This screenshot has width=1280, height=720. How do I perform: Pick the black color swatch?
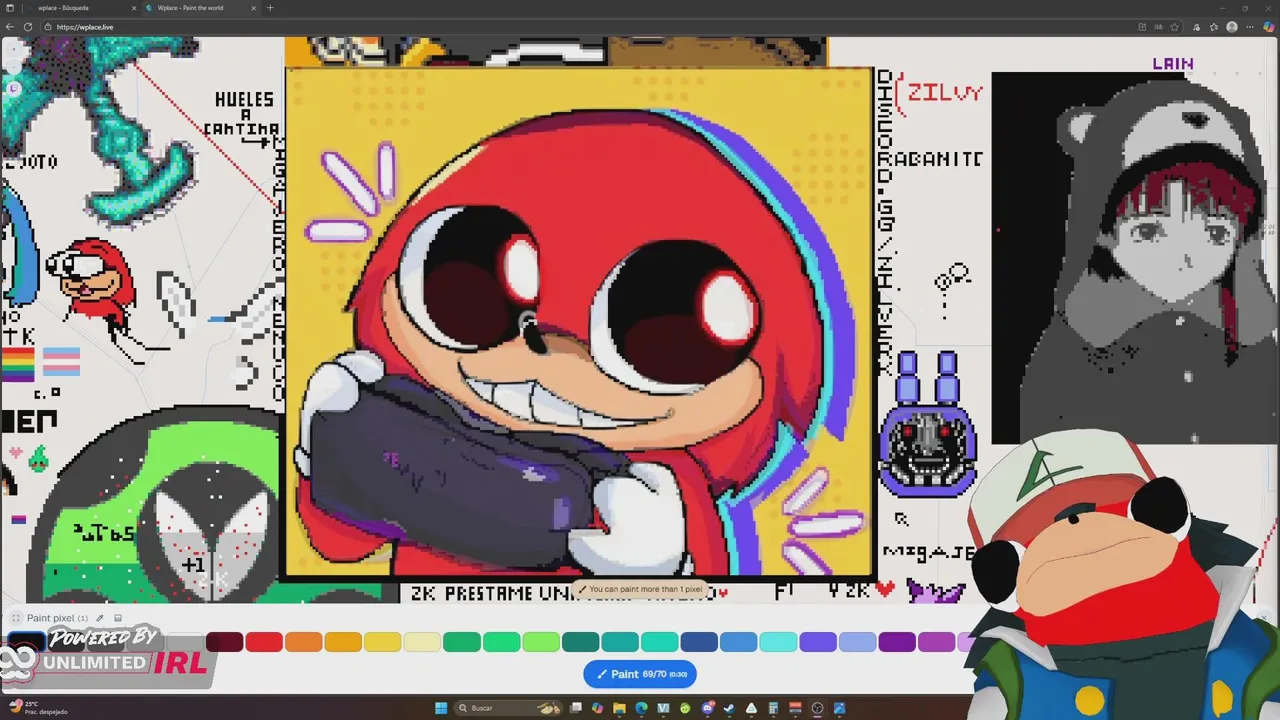pyautogui.click(x=27, y=642)
